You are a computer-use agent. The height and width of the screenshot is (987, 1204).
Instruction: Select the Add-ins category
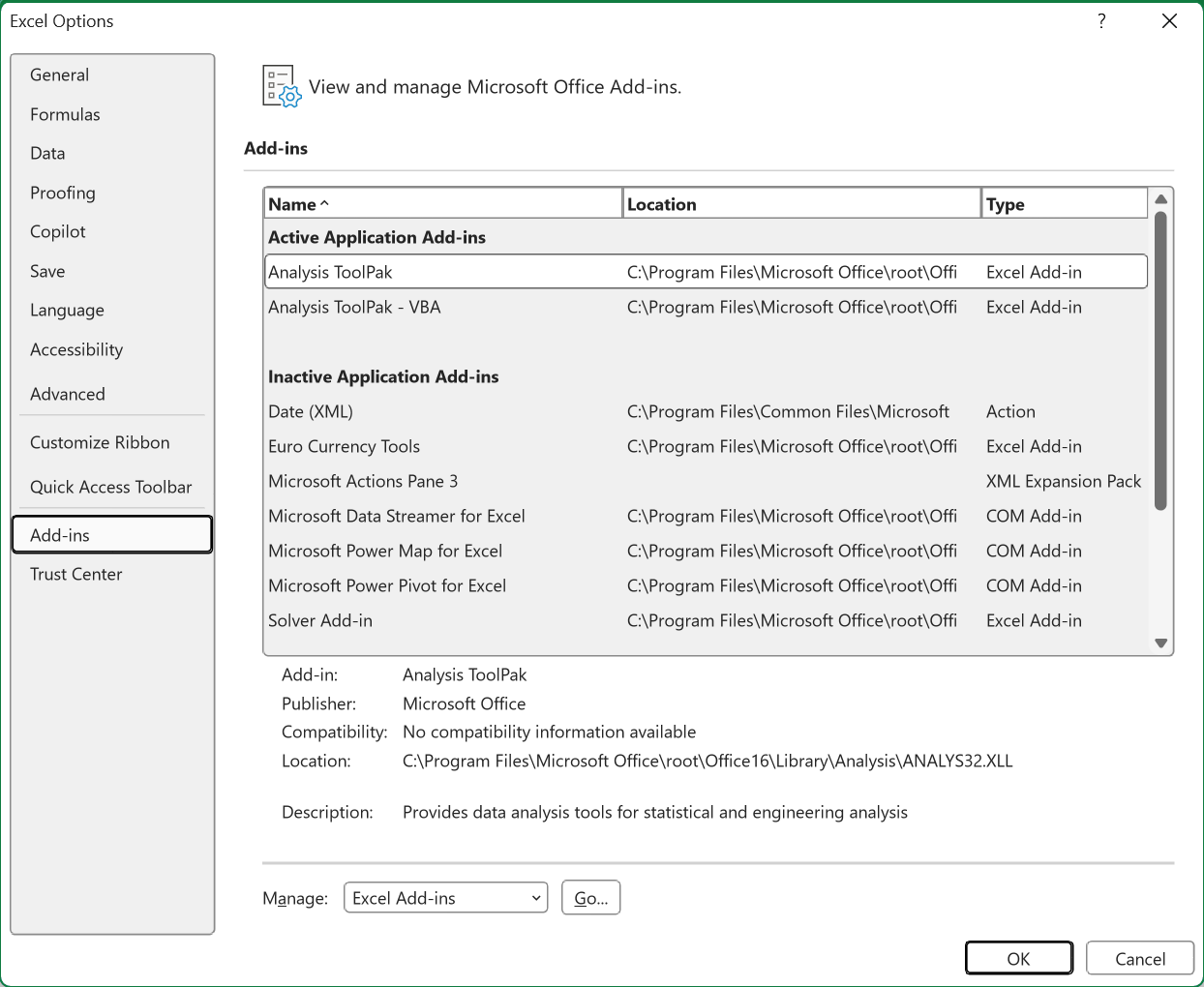[112, 535]
